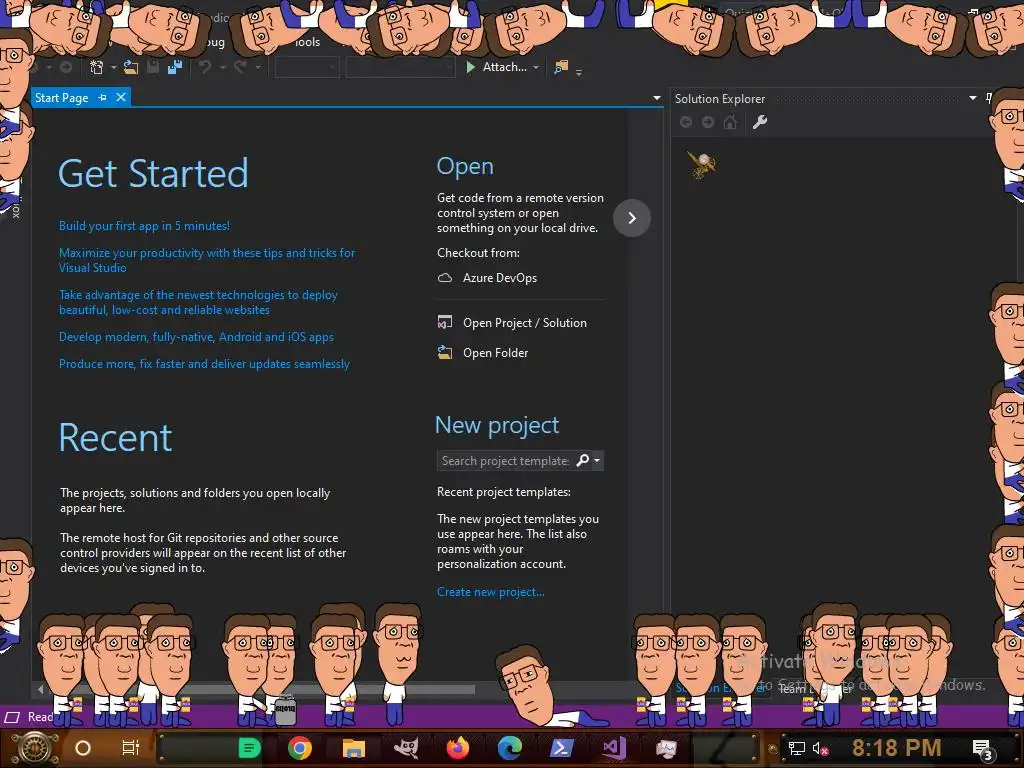
Task: Open the New Project dropdown arrow
Action: (114, 67)
